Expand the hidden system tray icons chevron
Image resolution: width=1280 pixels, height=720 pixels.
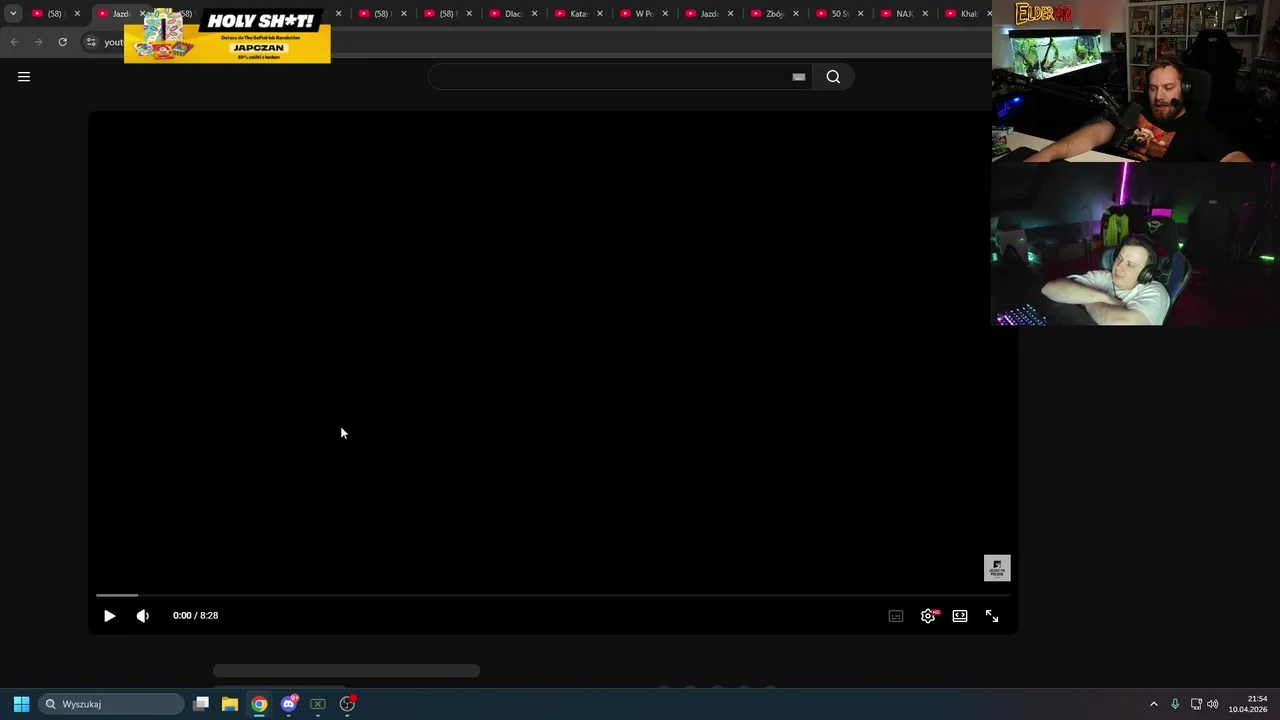(1154, 704)
